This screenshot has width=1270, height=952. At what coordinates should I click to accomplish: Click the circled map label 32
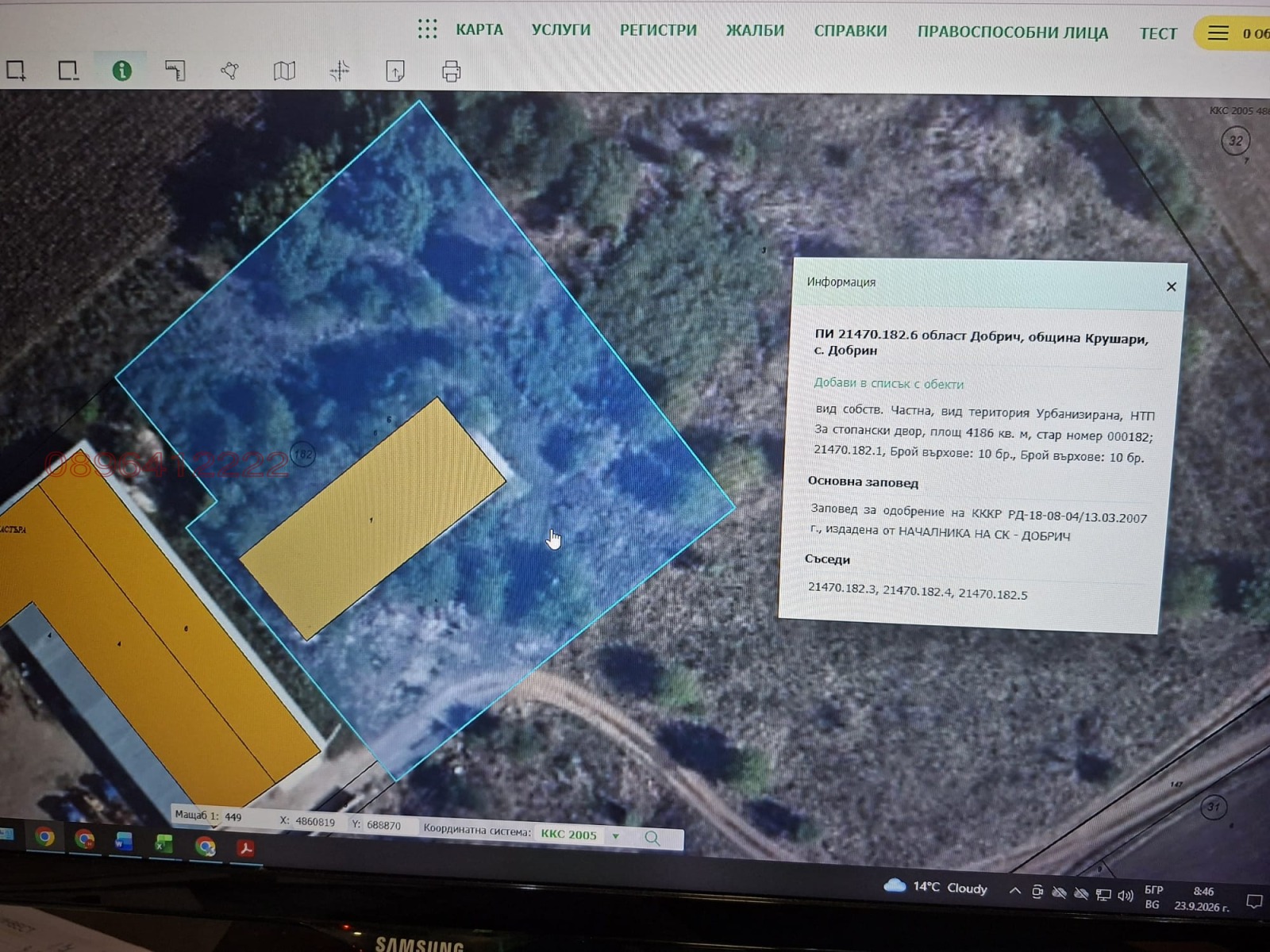coord(1235,140)
